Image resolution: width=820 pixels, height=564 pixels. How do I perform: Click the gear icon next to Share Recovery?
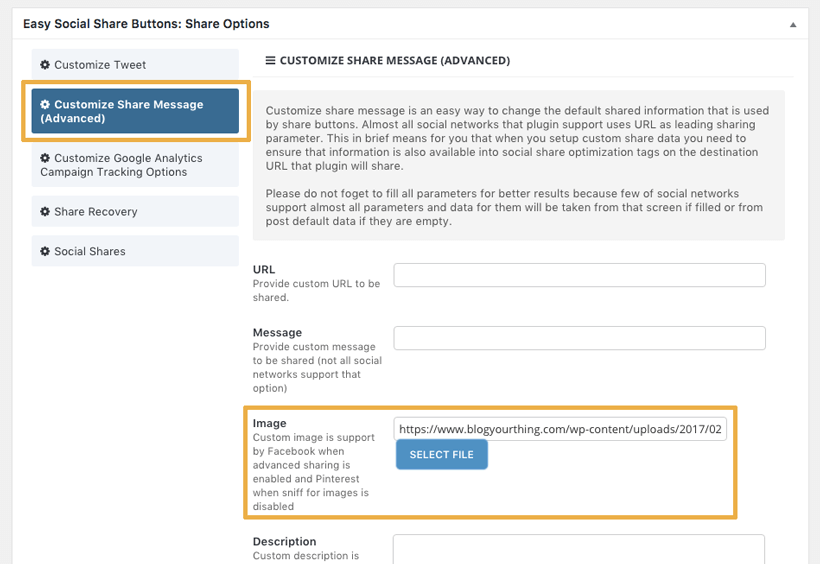45,212
